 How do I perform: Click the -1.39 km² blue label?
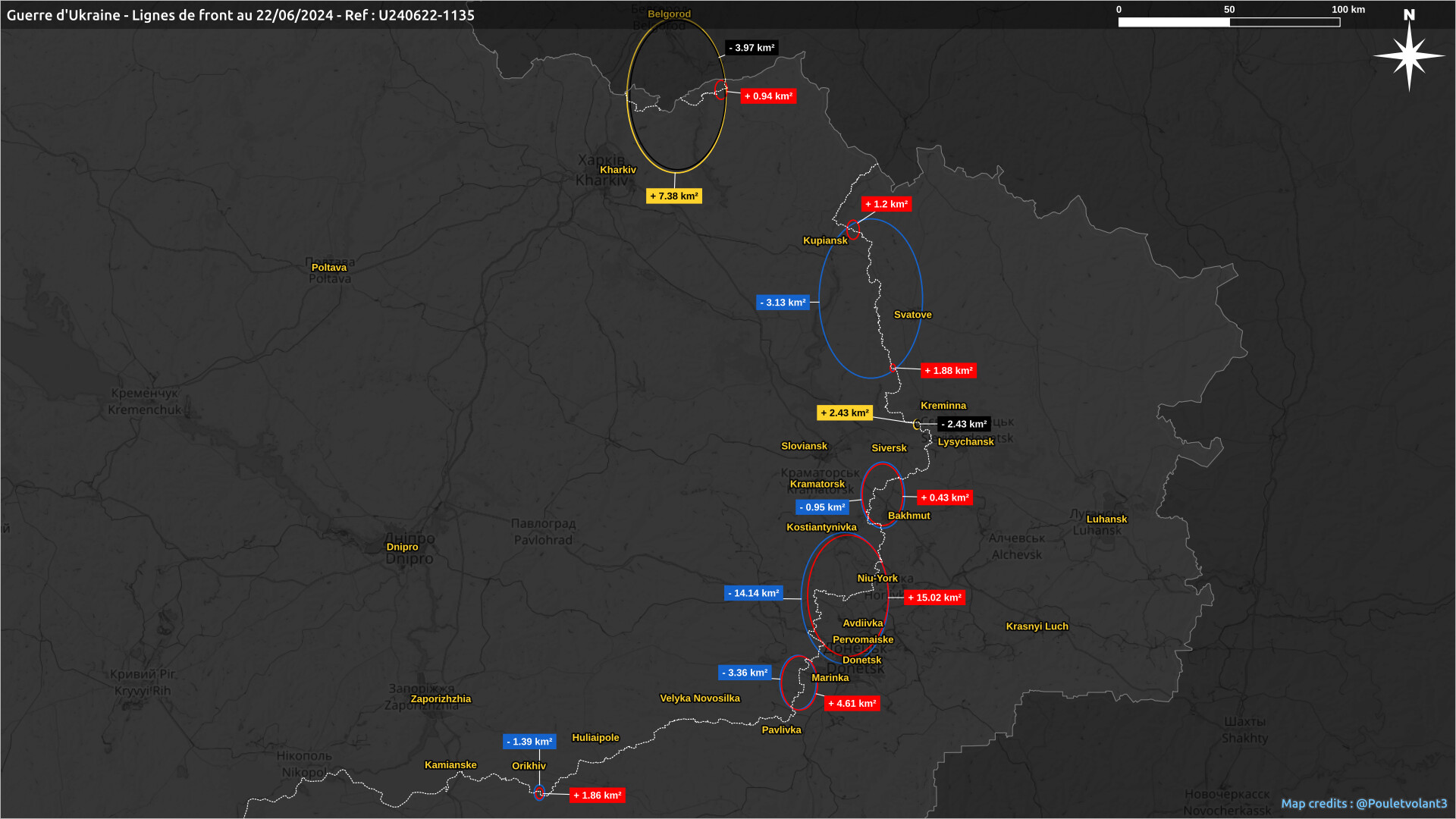(529, 742)
